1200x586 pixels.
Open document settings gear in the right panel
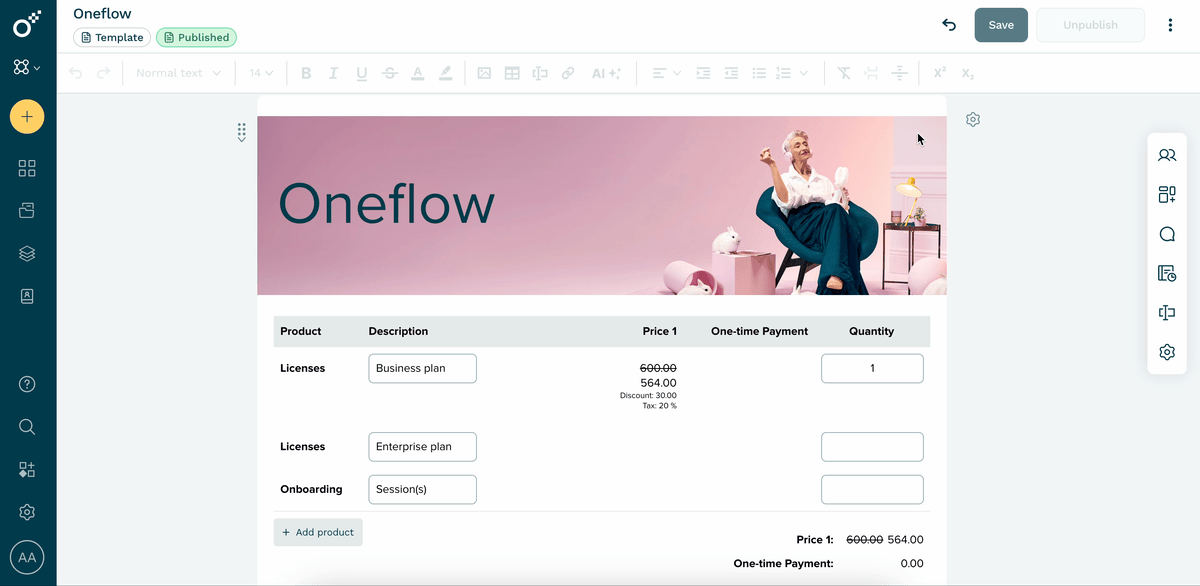click(1167, 352)
